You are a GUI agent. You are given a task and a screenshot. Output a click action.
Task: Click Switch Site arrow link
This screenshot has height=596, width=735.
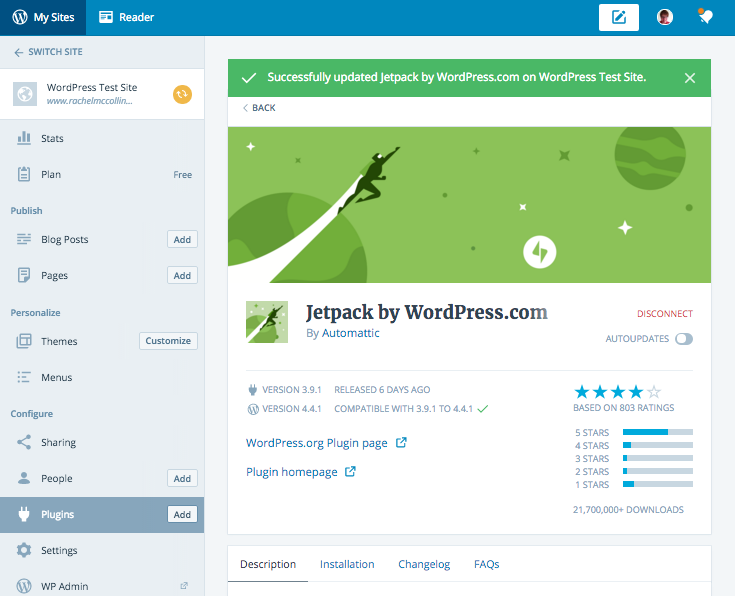tap(48, 52)
